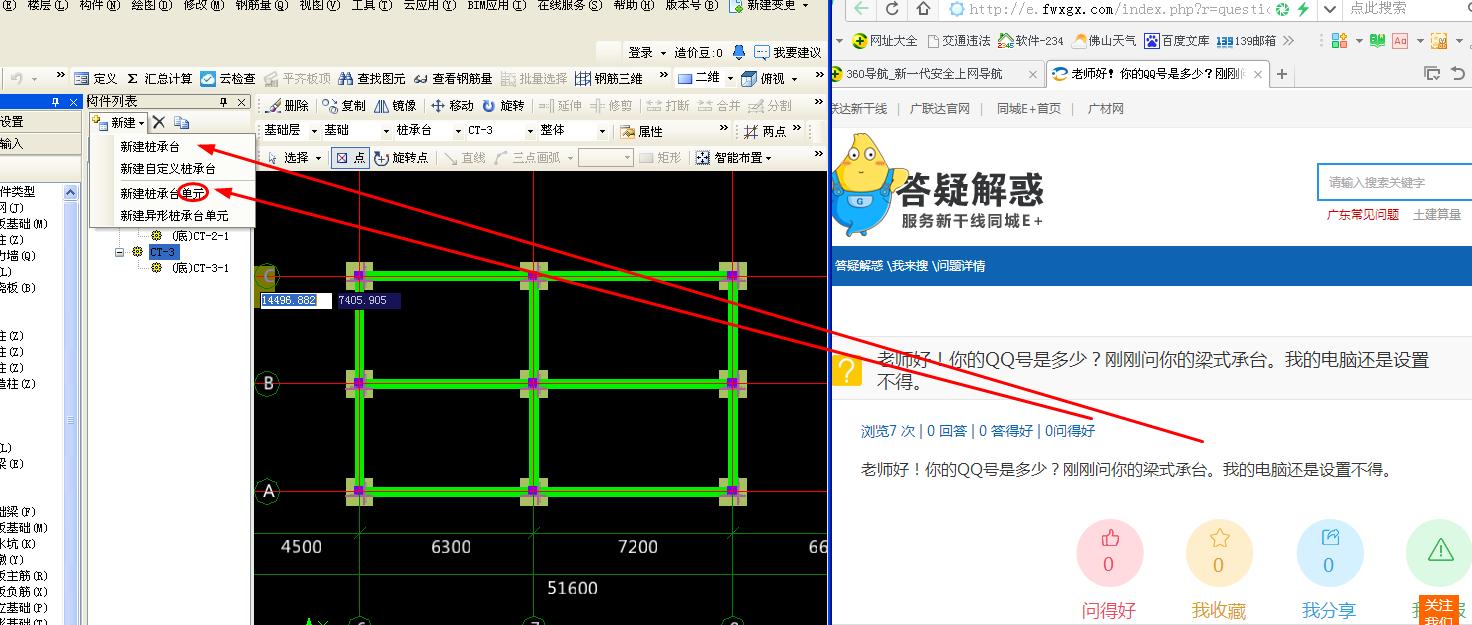Collapse the CT-3 tree node
Image resolution: width=1472 pixels, height=625 pixels.
[x=120, y=252]
